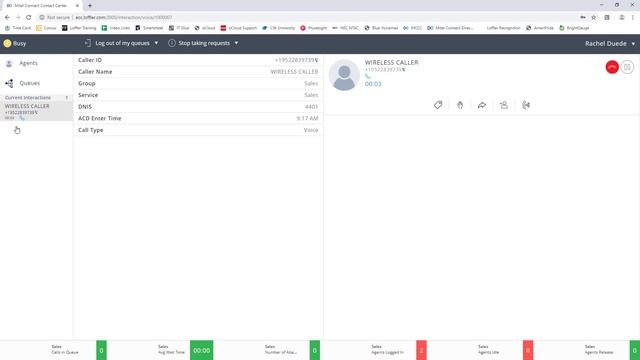This screenshot has height=360, width=640.
Task: Open Chrome's three-dot menu
Action: coord(633,17)
